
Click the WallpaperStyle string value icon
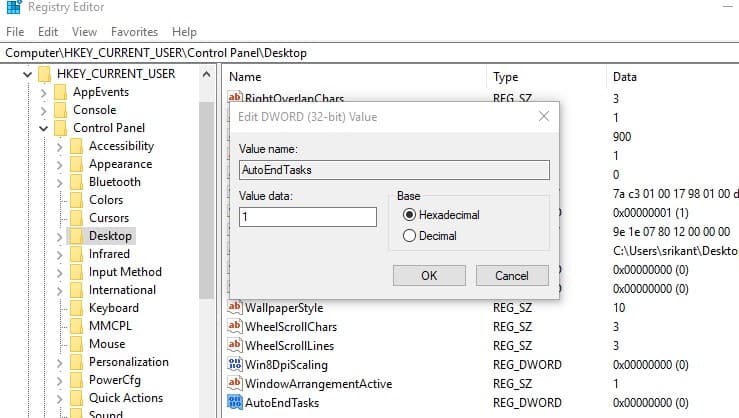pos(236,308)
